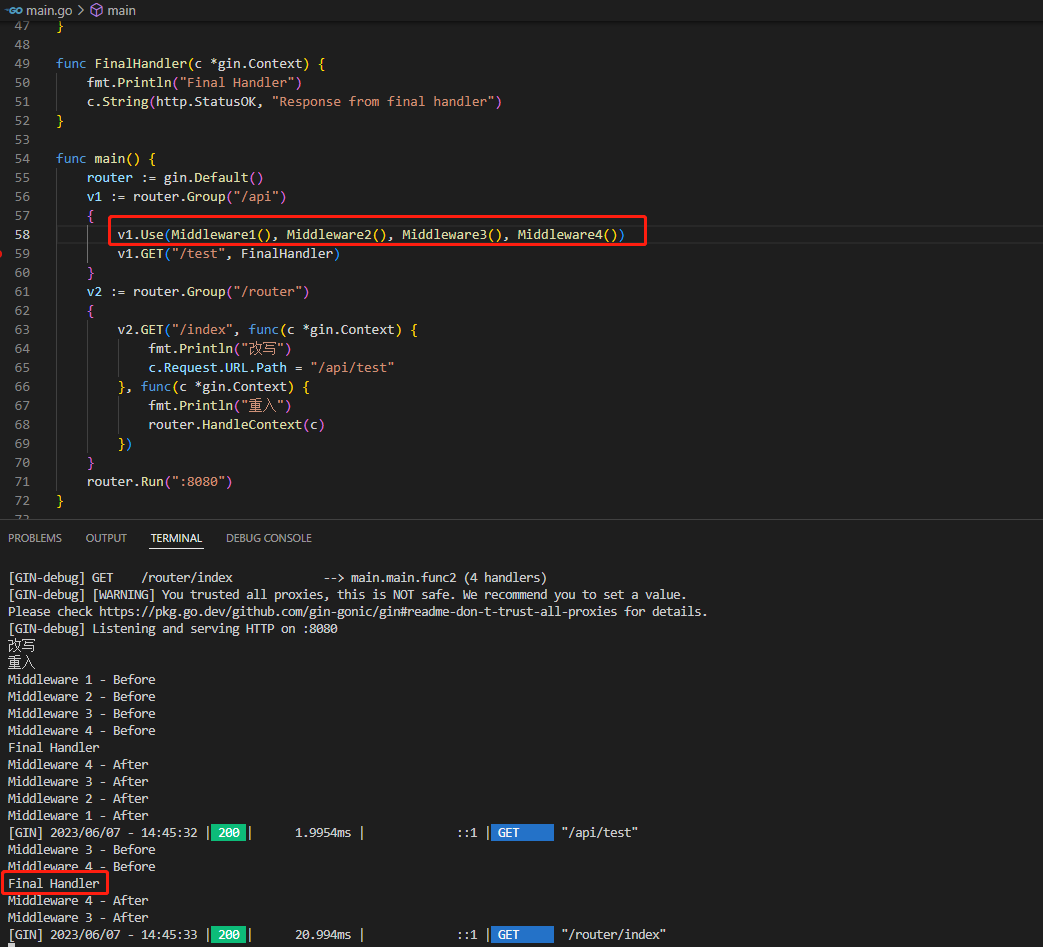Click the cube symbol icon beside main
Image resolution: width=1043 pixels, height=947 pixels.
96,11
